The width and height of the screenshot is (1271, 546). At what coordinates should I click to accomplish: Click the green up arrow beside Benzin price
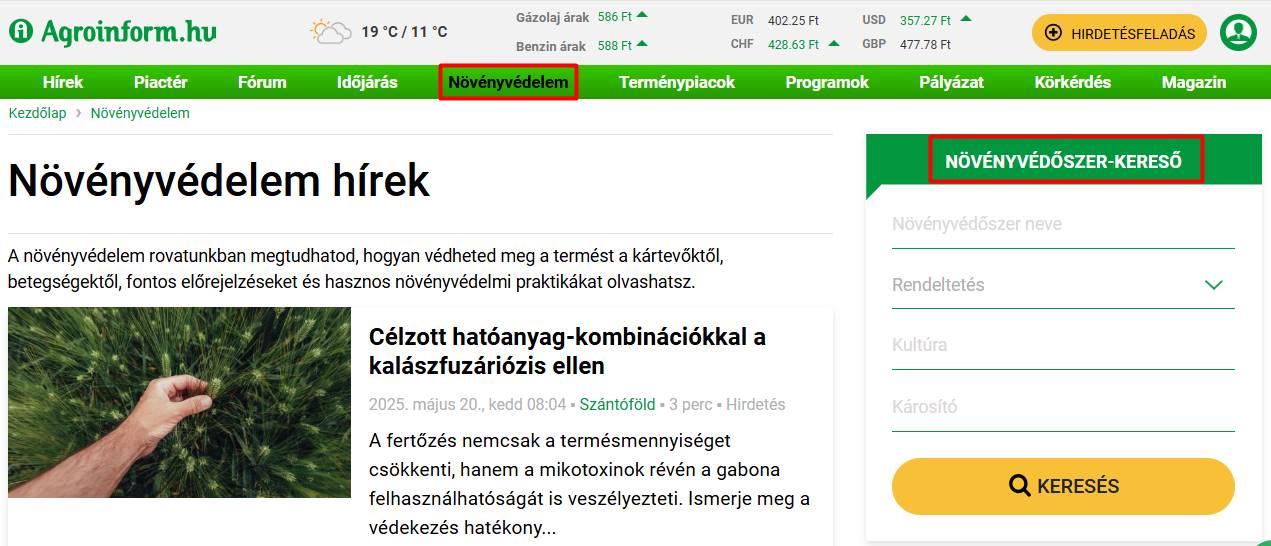642,43
